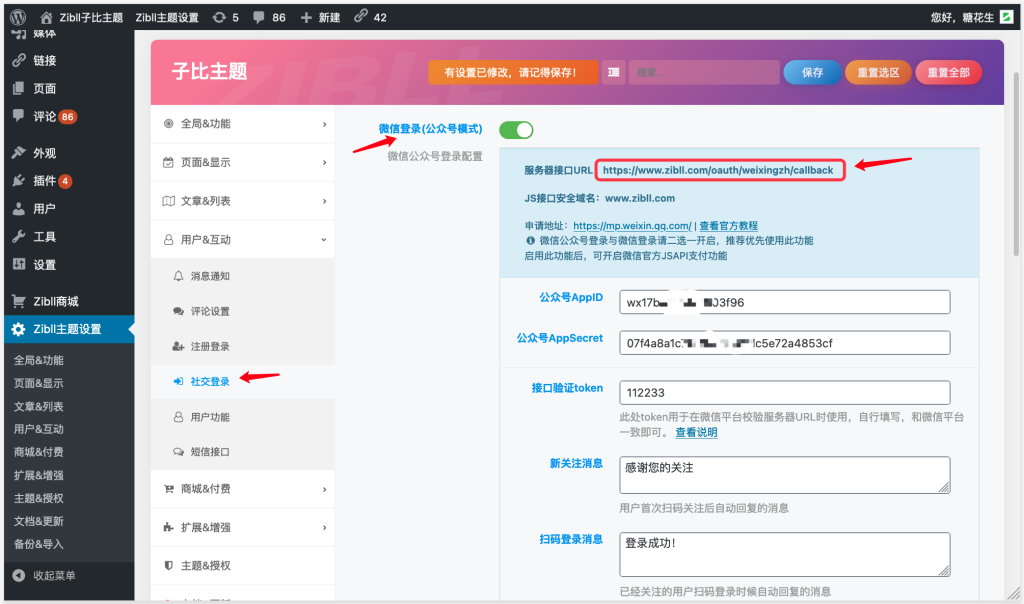Screen dimensions: 1024x604
Task: Click the WordPress logo icon
Action: coord(18,17)
